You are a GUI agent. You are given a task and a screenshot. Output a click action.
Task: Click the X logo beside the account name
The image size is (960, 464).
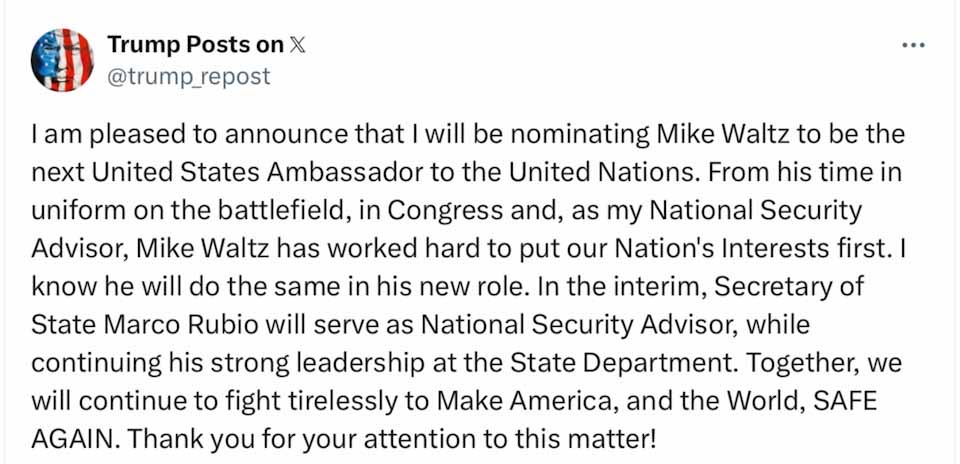[298, 46]
